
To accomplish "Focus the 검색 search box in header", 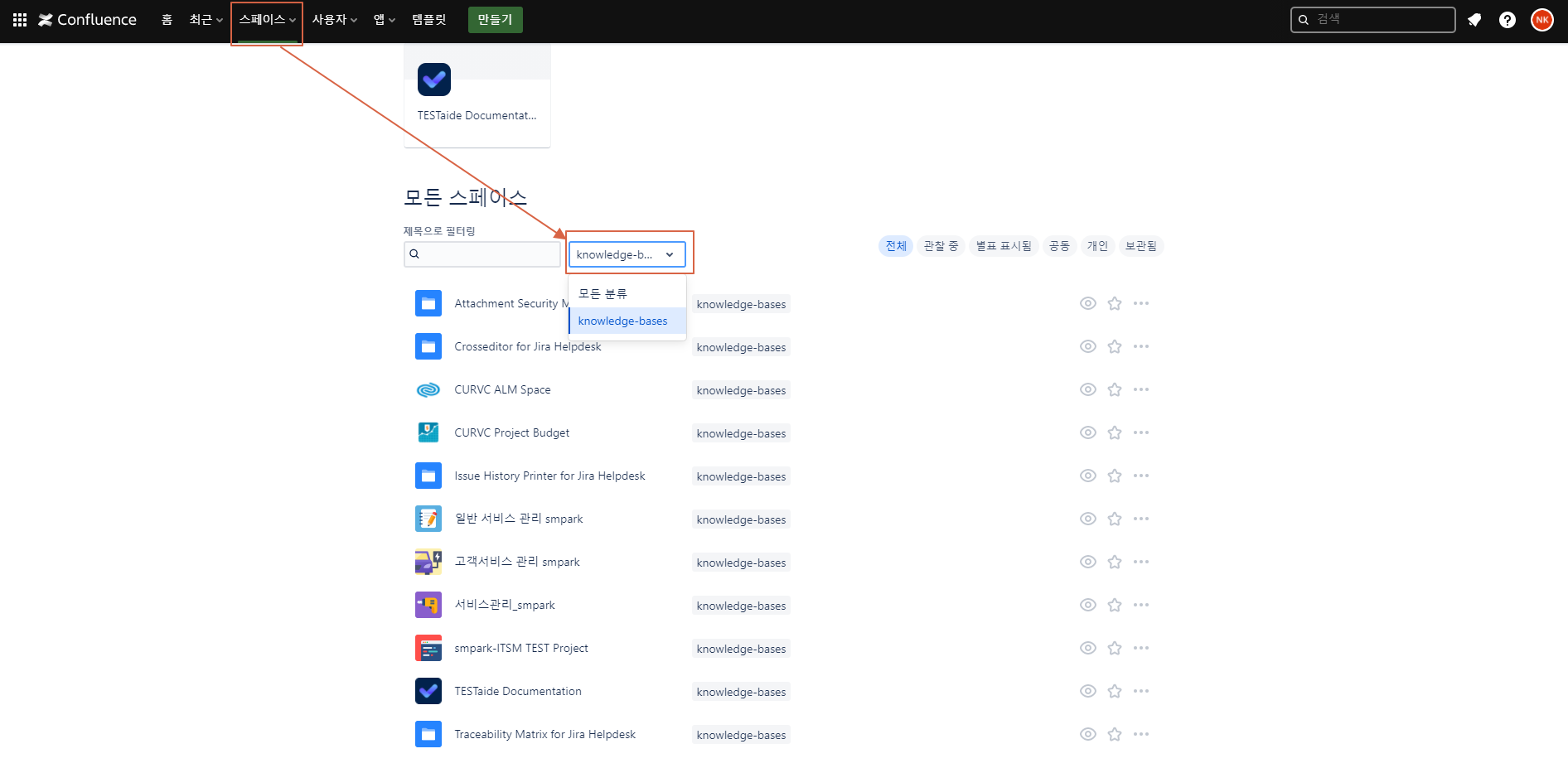I will click(1373, 20).
